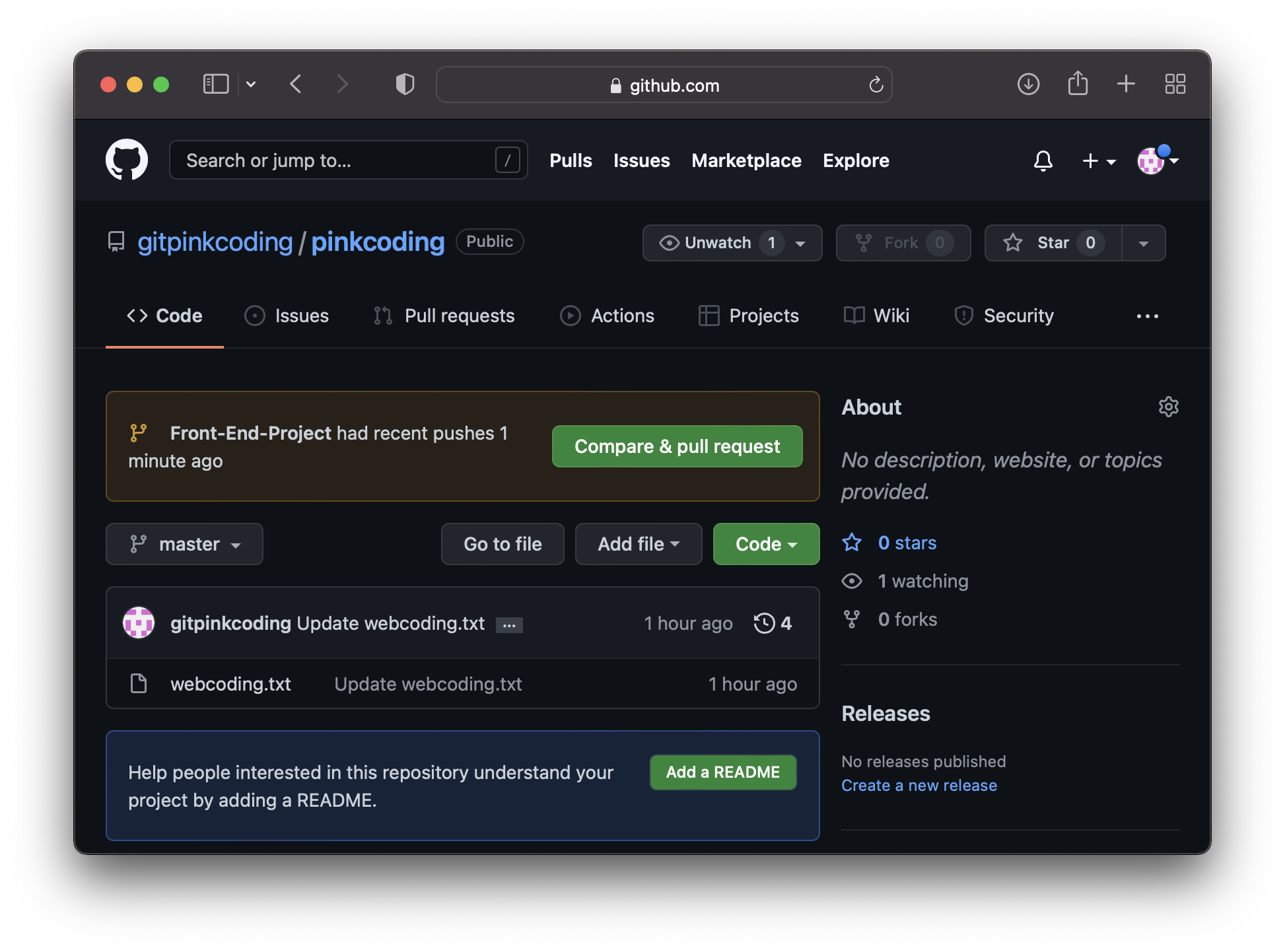Expand commit details ellipsis button
This screenshot has width=1285, height=952.
(x=509, y=625)
